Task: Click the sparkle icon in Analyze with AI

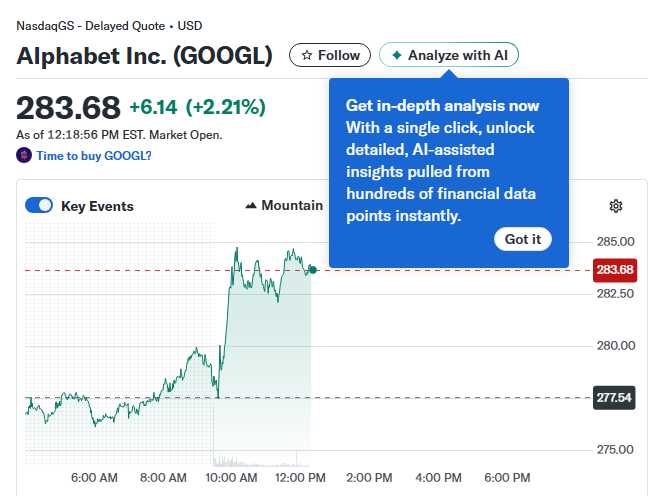Action: [397, 56]
